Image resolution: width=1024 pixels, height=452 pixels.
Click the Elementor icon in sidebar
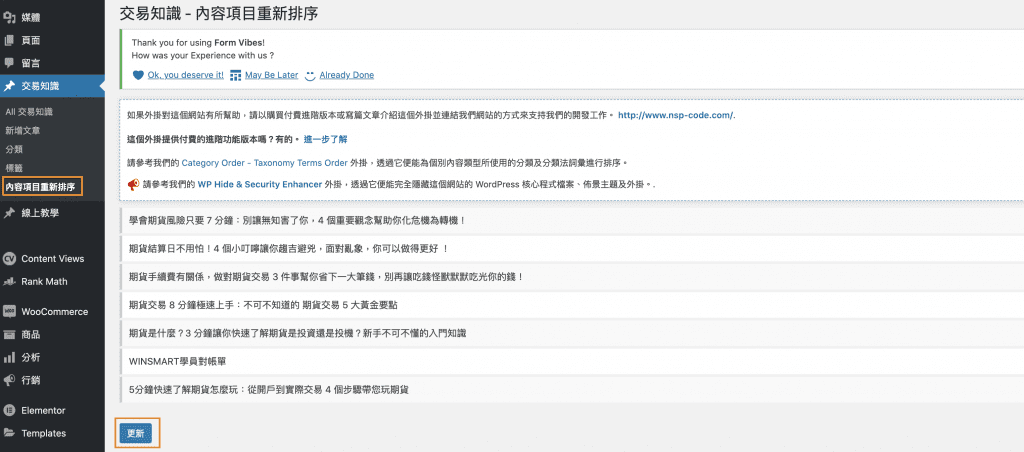9,410
